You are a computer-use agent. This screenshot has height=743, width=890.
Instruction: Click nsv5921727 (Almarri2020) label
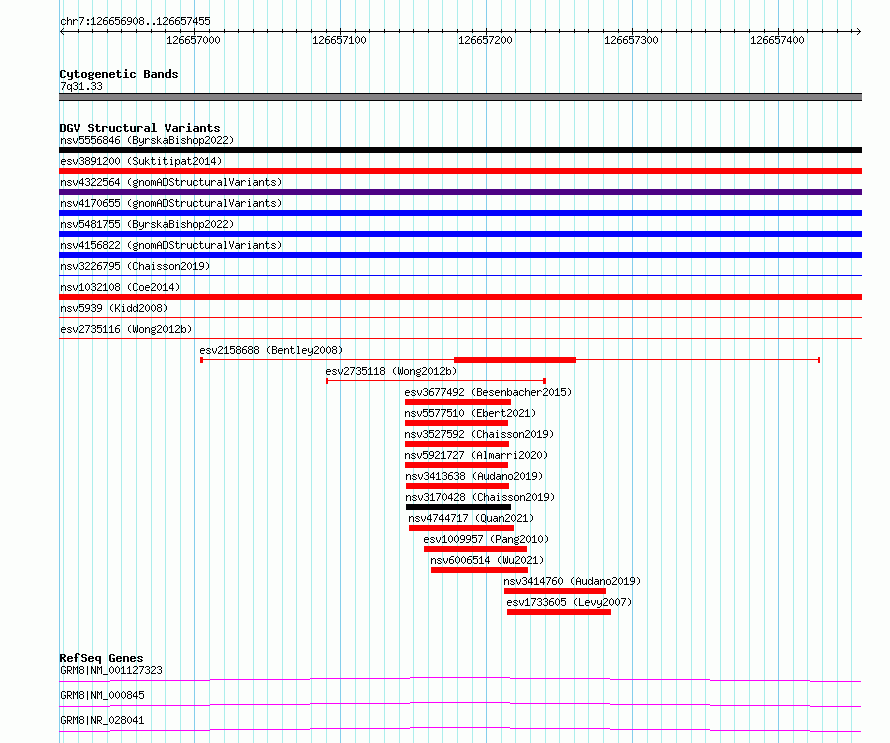click(476, 455)
